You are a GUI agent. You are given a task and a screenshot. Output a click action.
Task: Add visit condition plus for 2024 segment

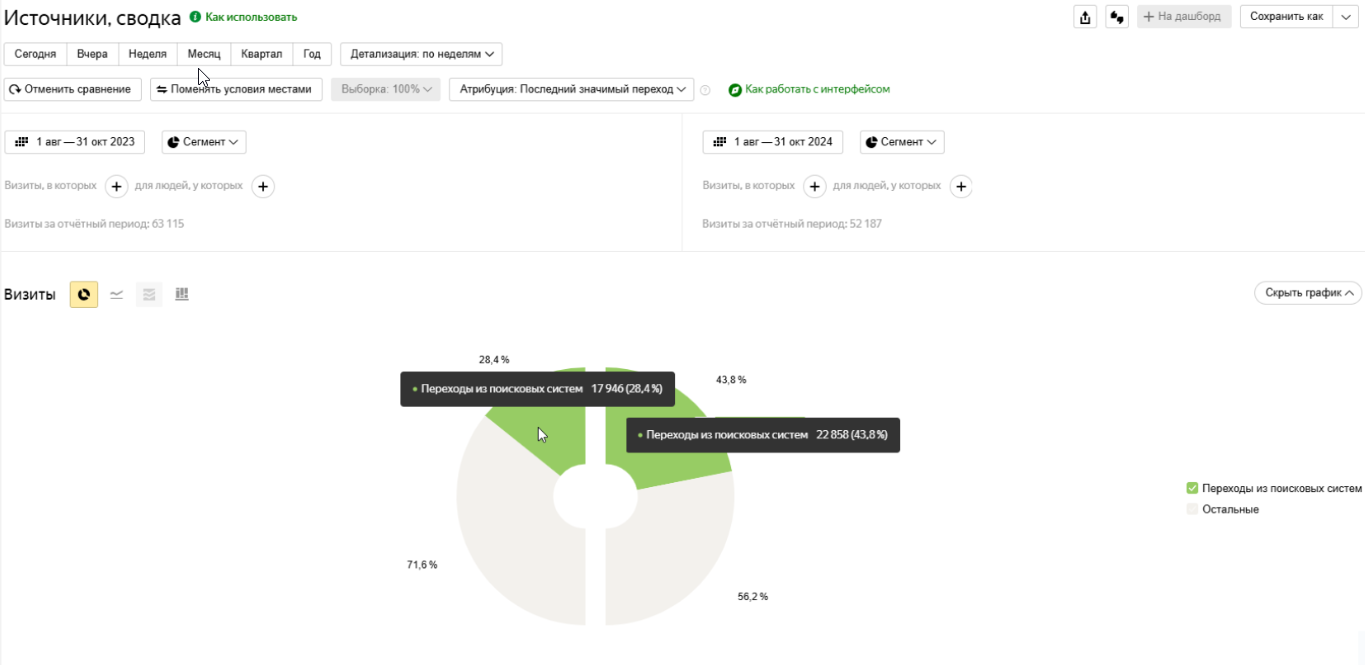pyautogui.click(x=815, y=186)
